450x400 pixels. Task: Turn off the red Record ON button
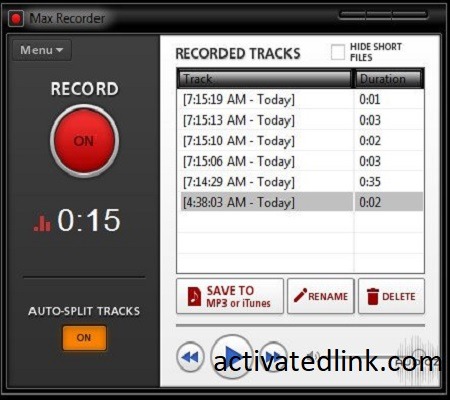[x=84, y=141]
